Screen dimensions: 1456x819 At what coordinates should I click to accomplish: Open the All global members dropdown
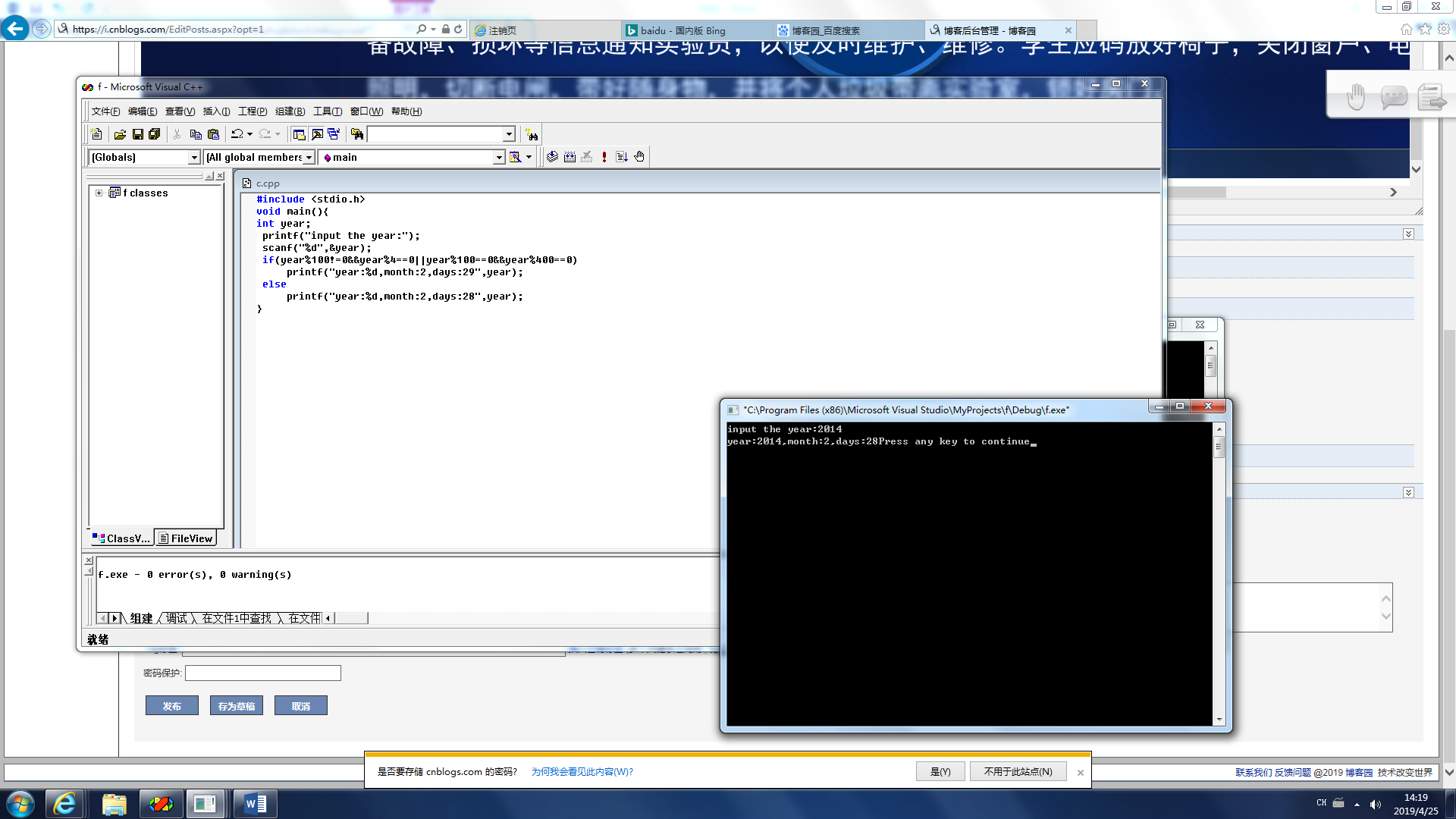(x=309, y=157)
